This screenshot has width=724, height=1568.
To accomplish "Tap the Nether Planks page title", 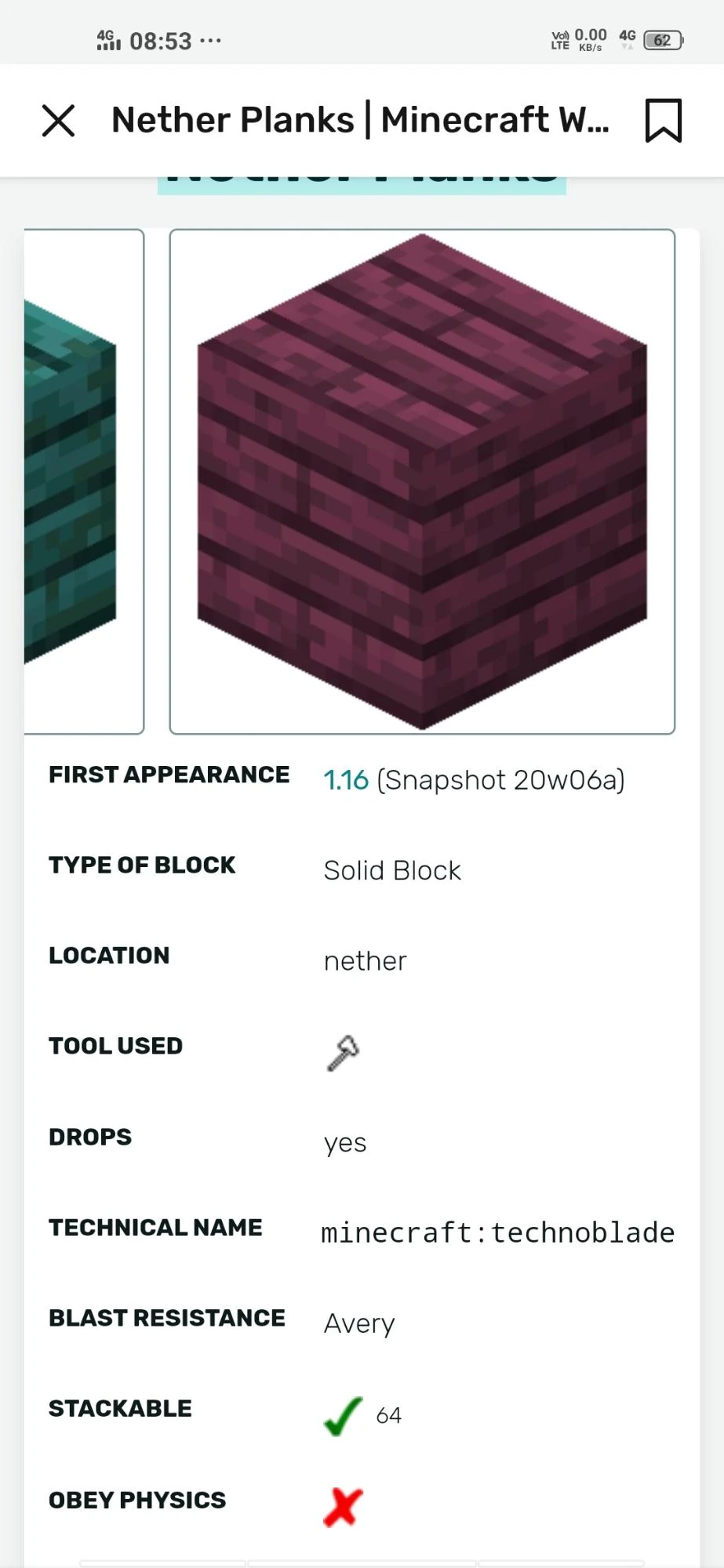I will tap(360, 119).
